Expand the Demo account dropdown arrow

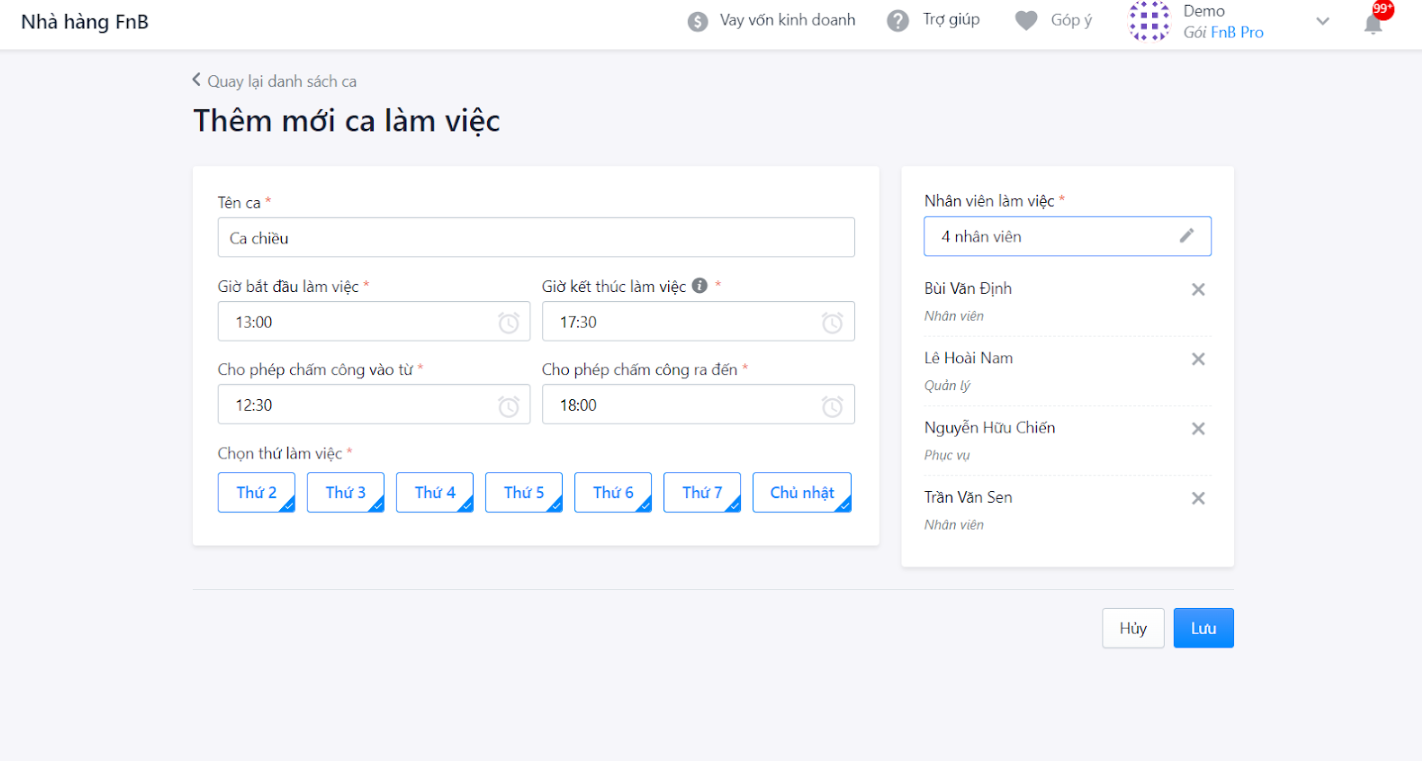tap(1323, 22)
